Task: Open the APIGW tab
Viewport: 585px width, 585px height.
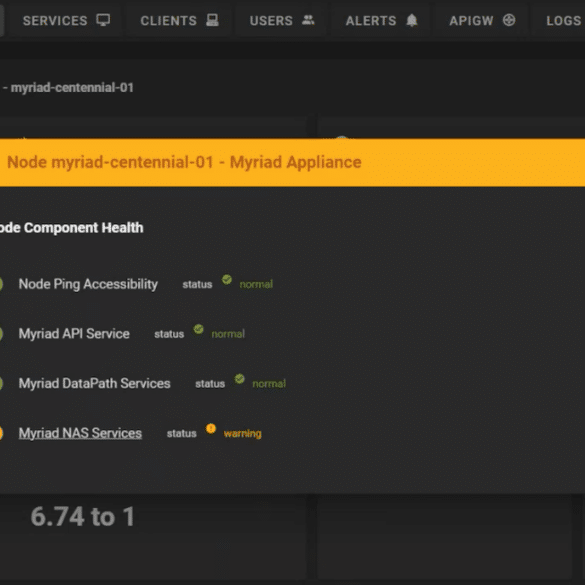Action: 482,20
